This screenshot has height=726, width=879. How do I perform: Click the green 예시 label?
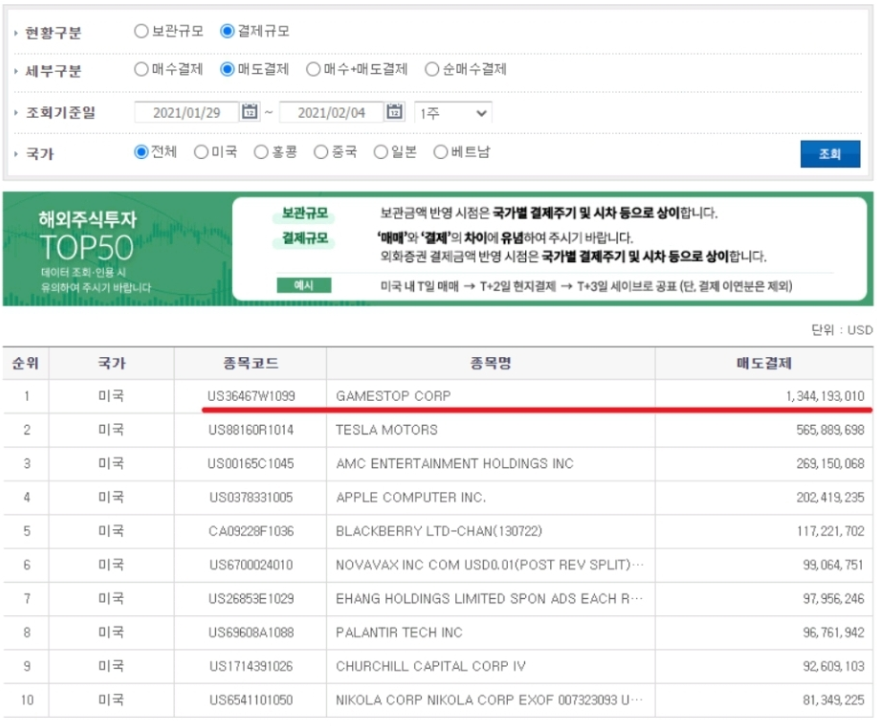(304, 285)
